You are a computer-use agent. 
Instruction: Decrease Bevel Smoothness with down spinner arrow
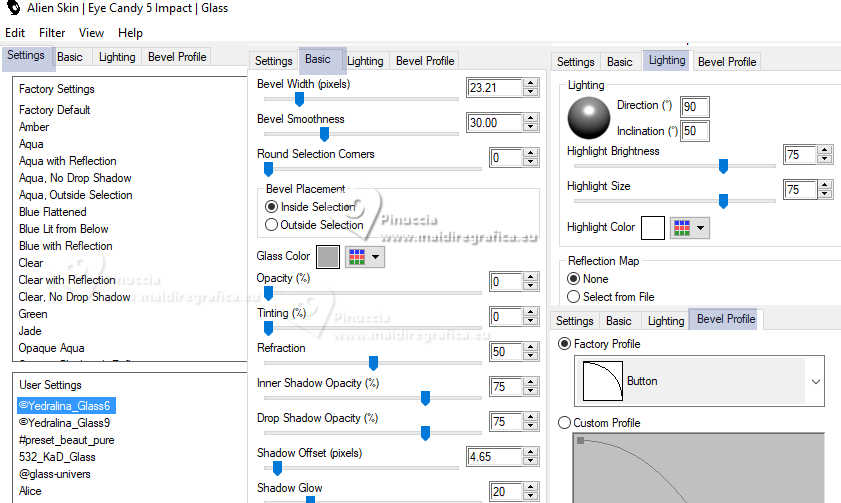tap(530, 127)
